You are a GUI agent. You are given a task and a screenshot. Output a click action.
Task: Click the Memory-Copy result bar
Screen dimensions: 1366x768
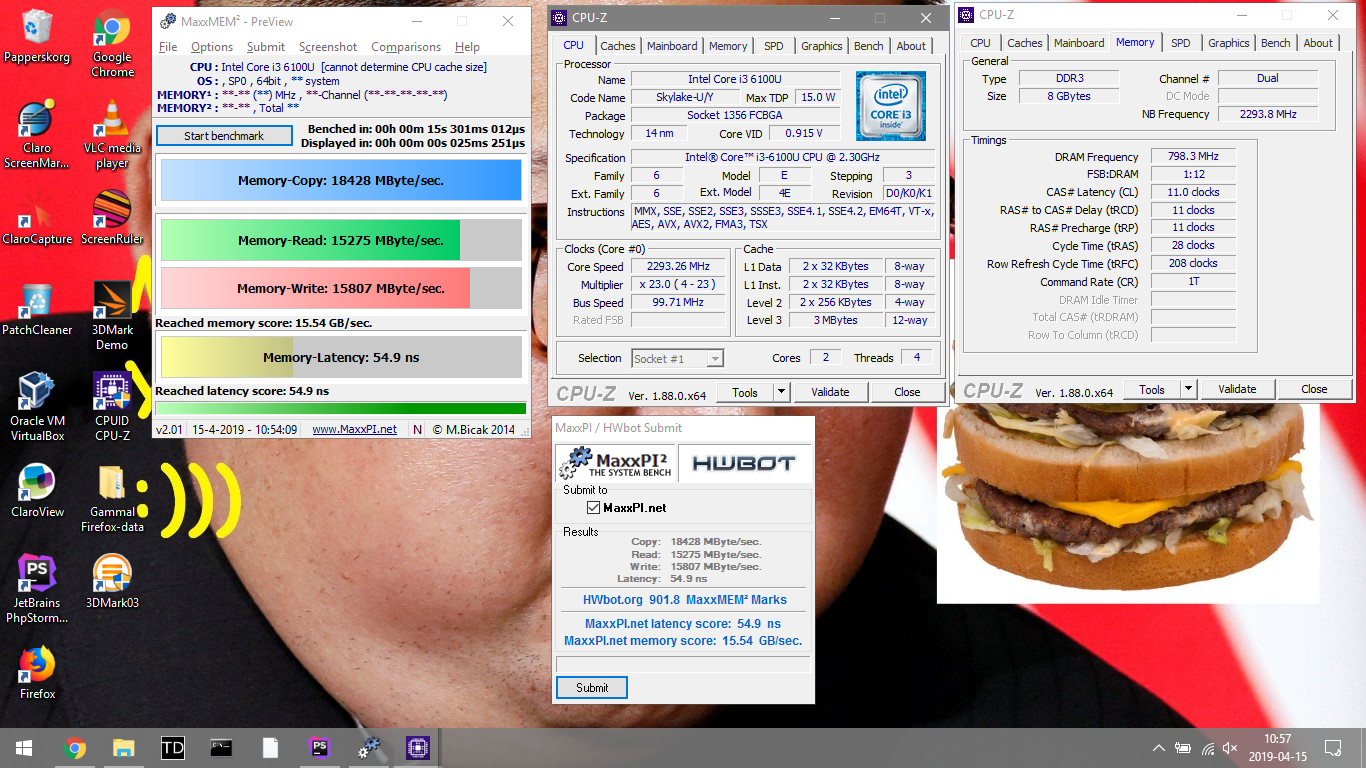coord(341,181)
